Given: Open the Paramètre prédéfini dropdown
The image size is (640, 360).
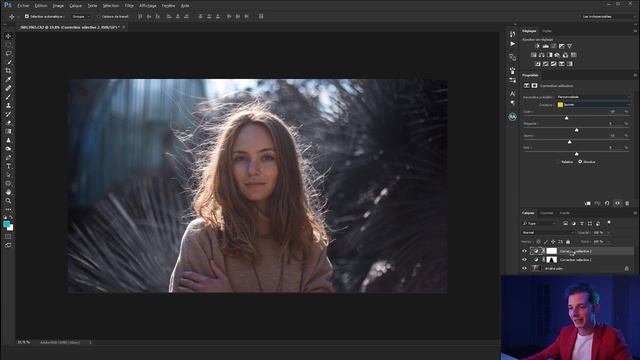Looking at the screenshot, I should click(x=594, y=97).
